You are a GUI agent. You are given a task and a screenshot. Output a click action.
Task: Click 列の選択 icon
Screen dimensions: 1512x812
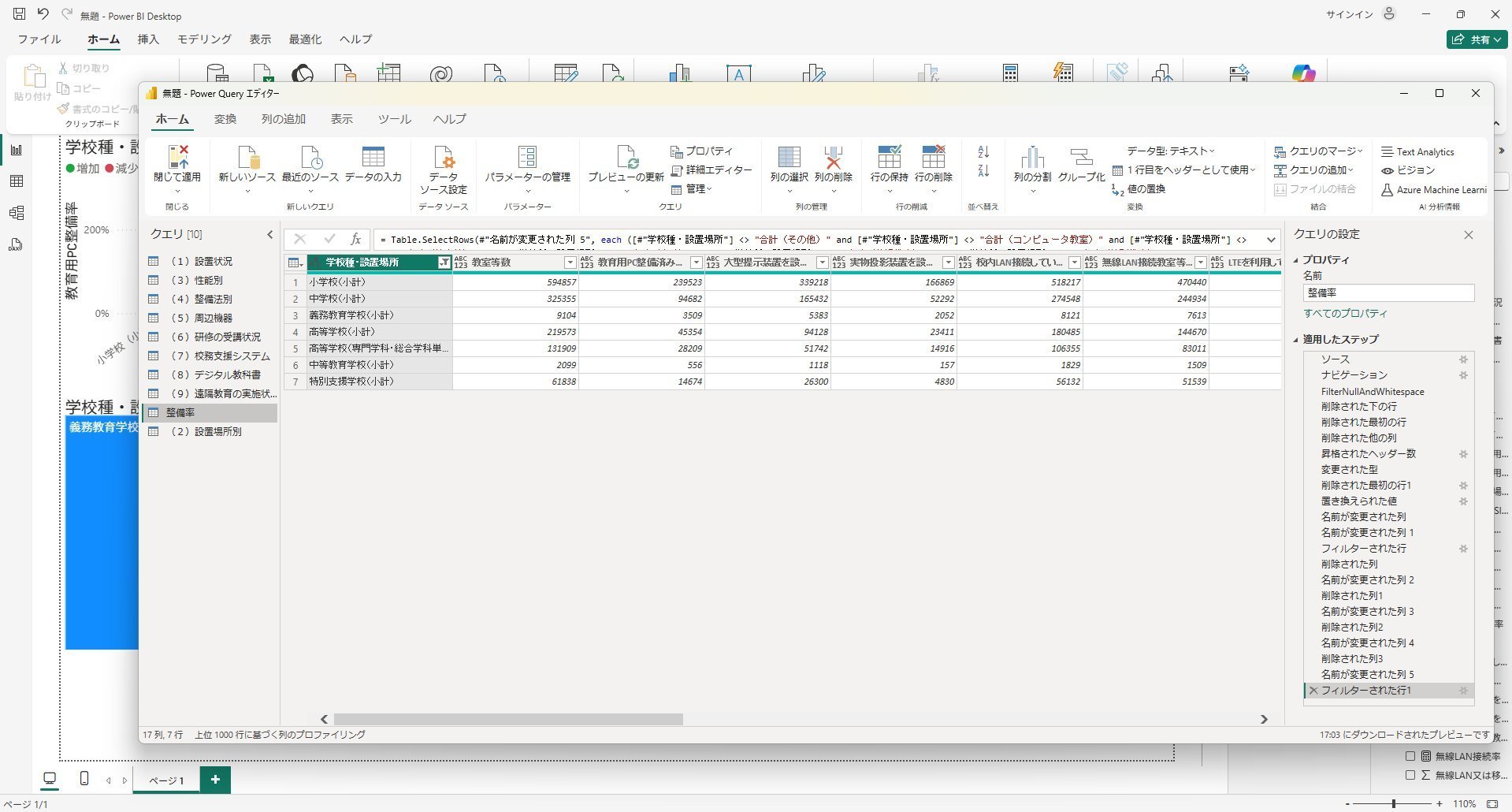[789, 156]
